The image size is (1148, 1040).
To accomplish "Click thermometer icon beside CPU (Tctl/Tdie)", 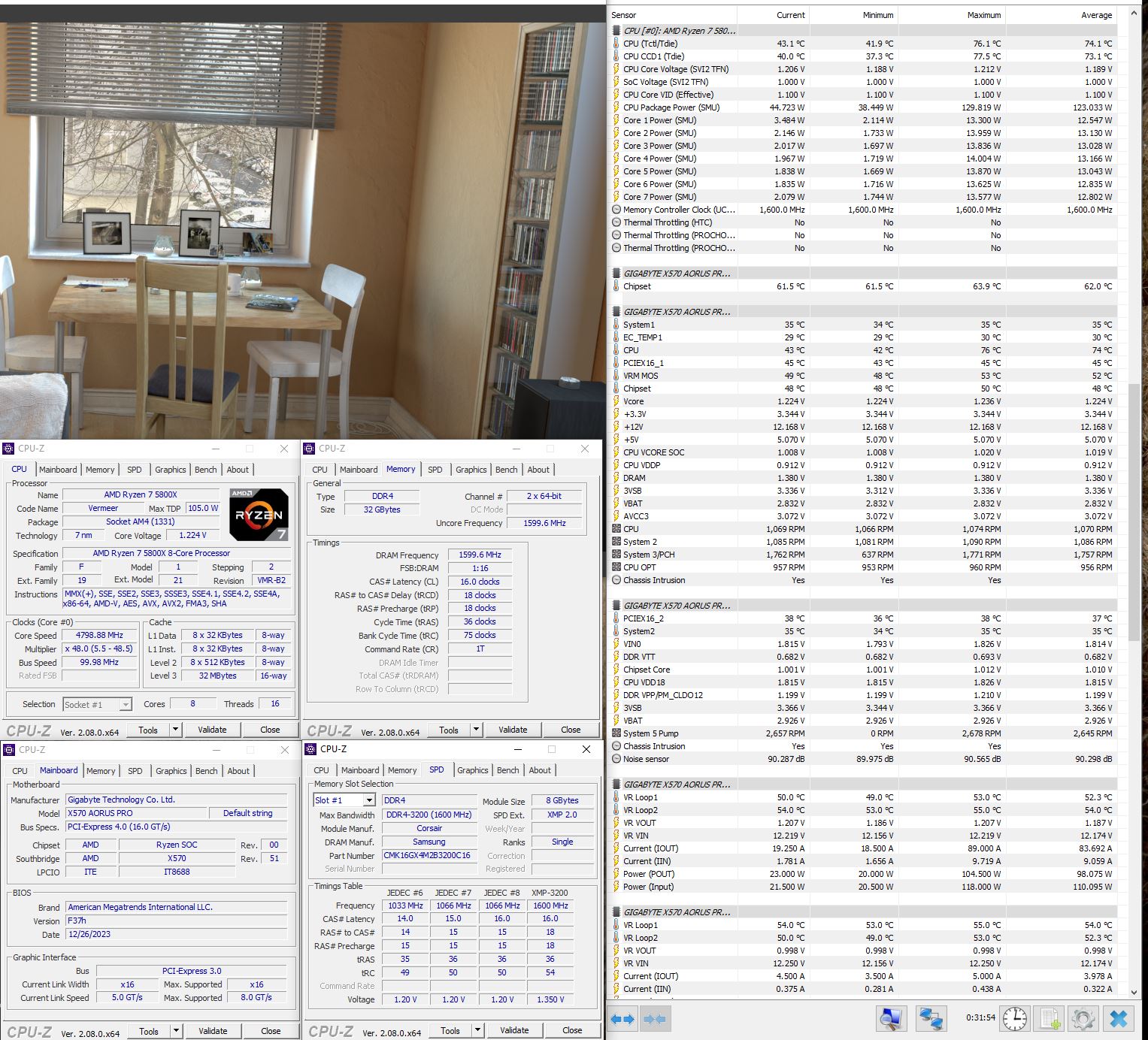I will point(616,44).
